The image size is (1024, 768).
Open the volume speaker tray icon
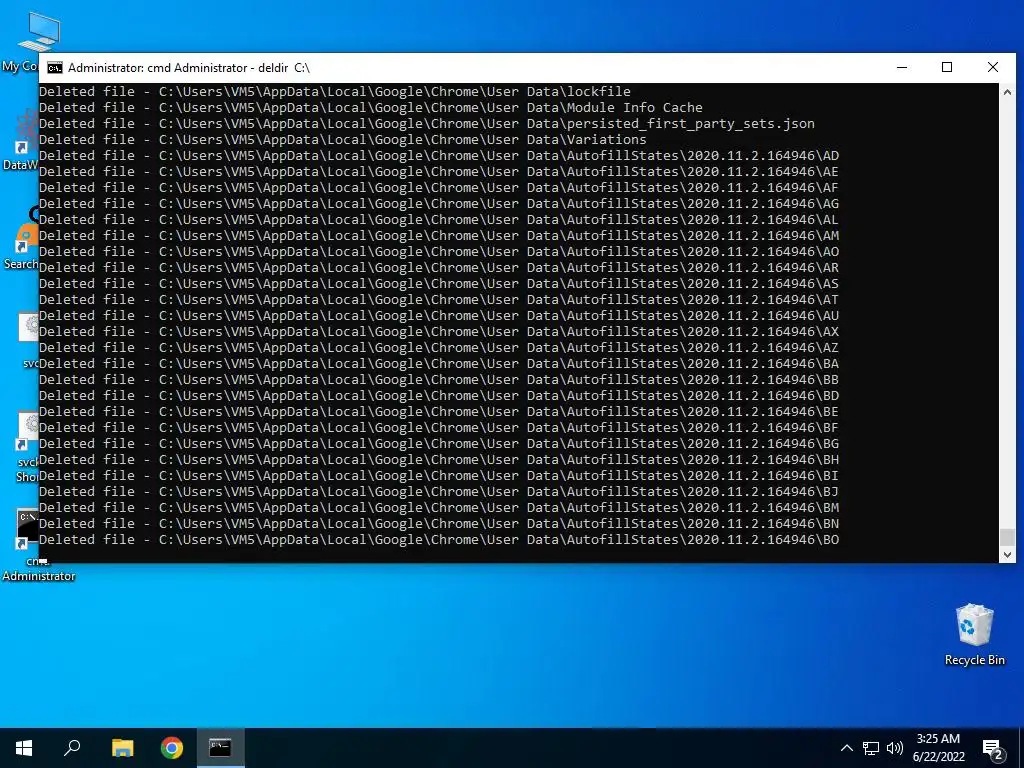(x=895, y=748)
